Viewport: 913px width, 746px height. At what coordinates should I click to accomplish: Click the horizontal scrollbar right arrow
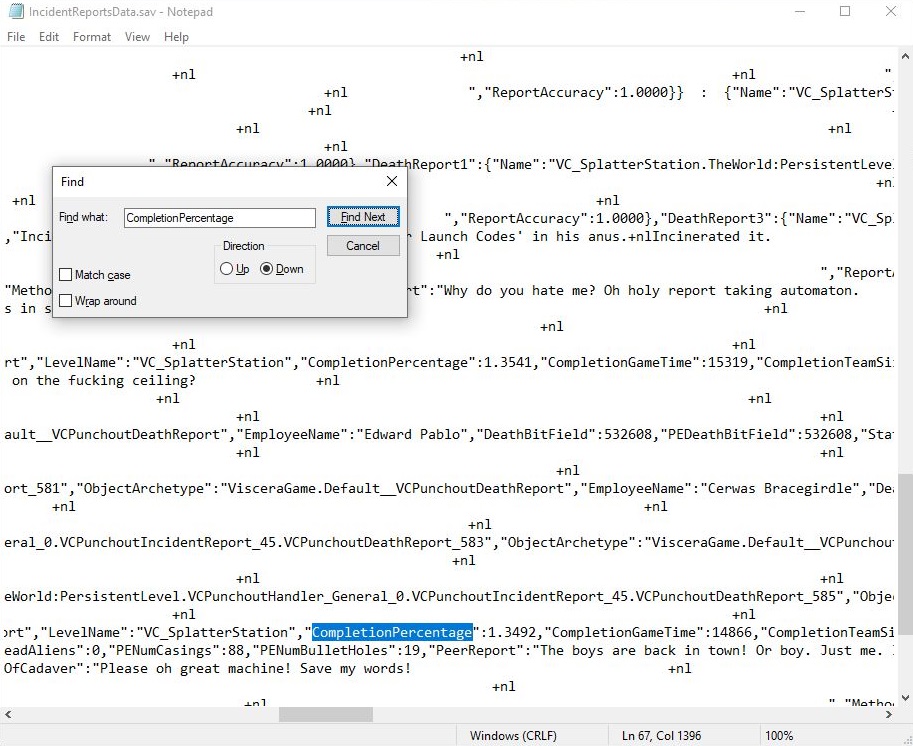pyautogui.click(x=889, y=715)
